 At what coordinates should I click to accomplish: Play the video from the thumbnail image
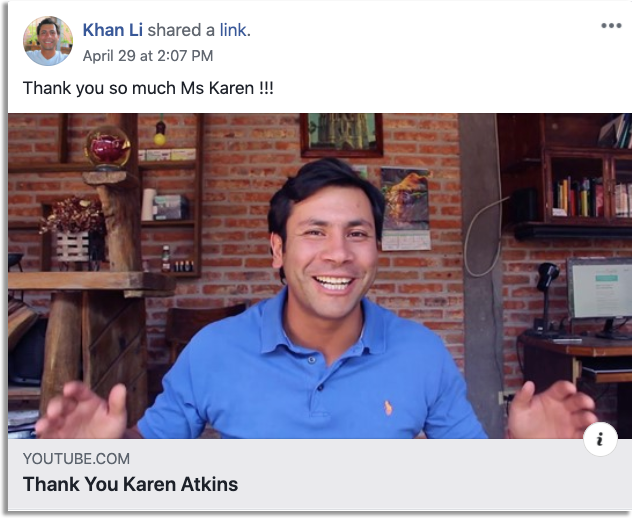click(x=320, y=276)
